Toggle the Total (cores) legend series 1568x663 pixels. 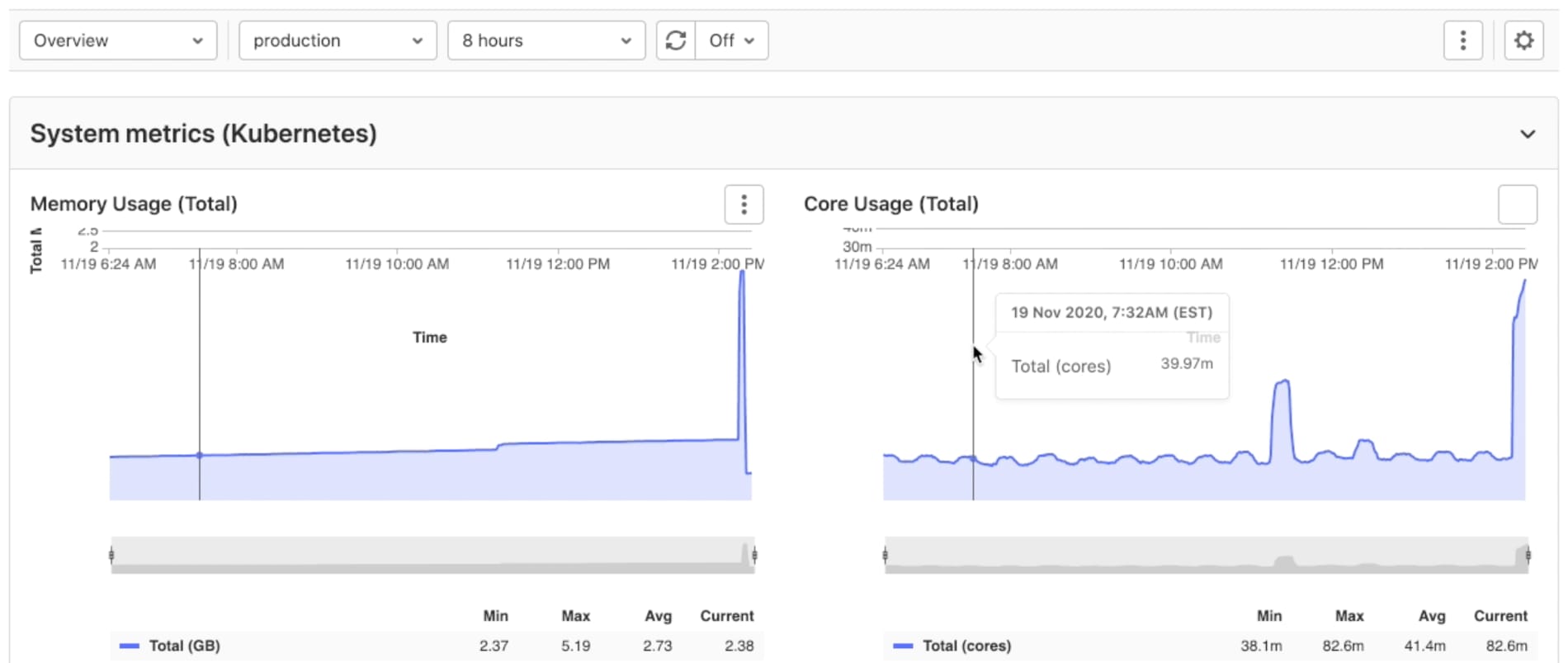click(x=952, y=646)
